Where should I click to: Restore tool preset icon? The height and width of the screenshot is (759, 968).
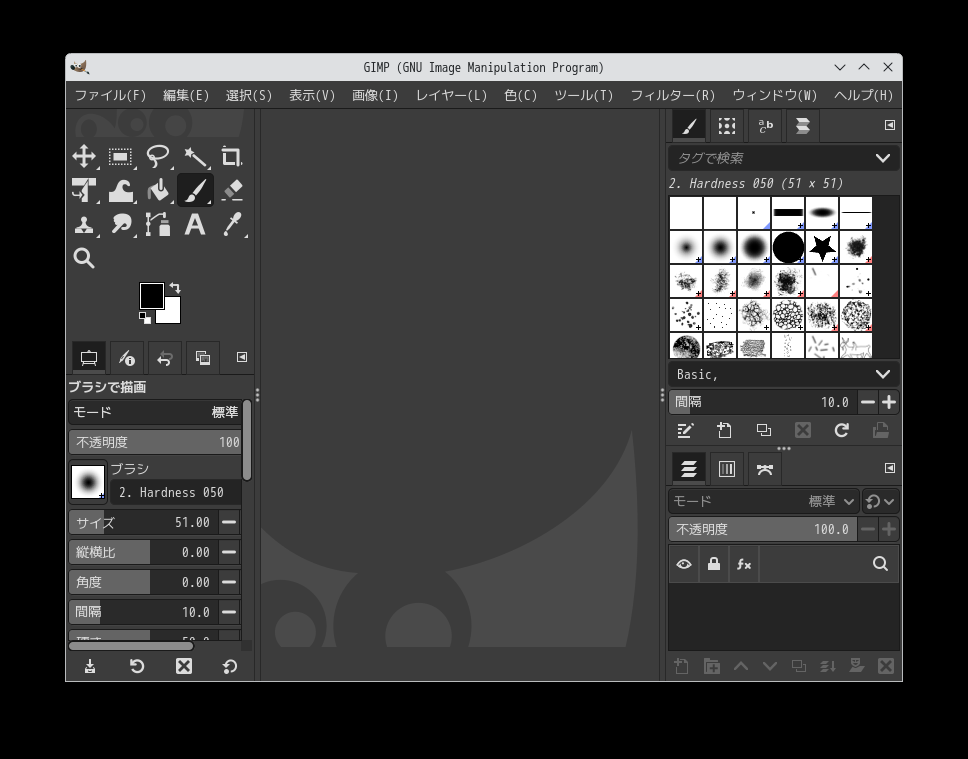[x=137, y=666]
